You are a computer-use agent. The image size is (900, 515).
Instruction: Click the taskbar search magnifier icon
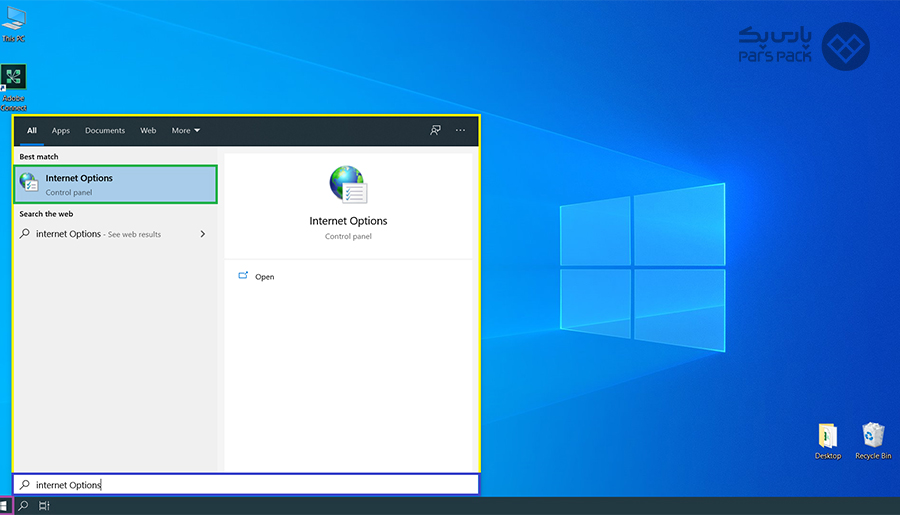(24, 506)
